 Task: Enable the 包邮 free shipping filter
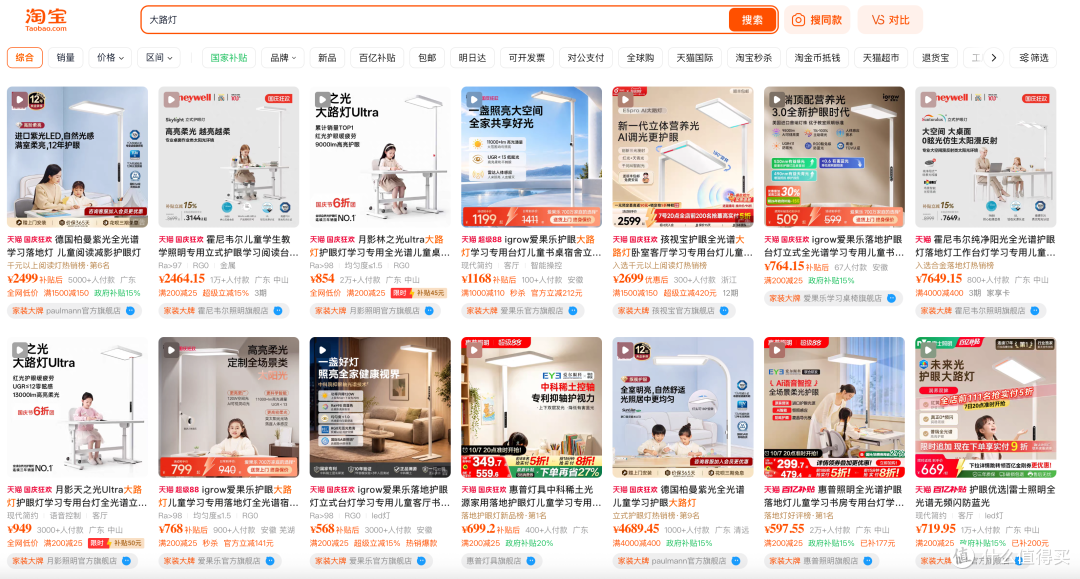[x=427, y=58]
